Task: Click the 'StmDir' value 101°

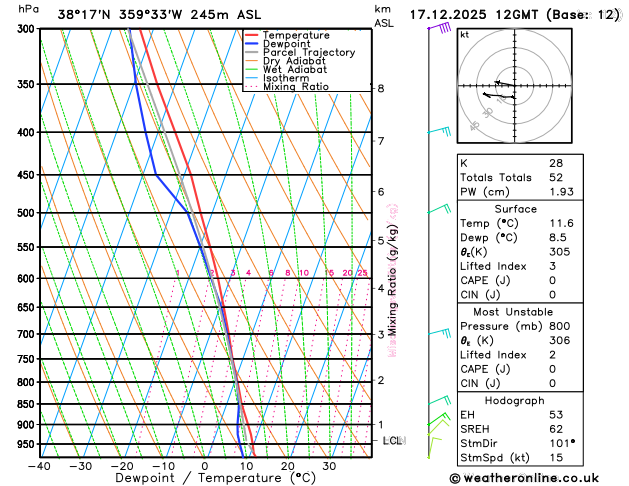Action: [x=562, y=443]
